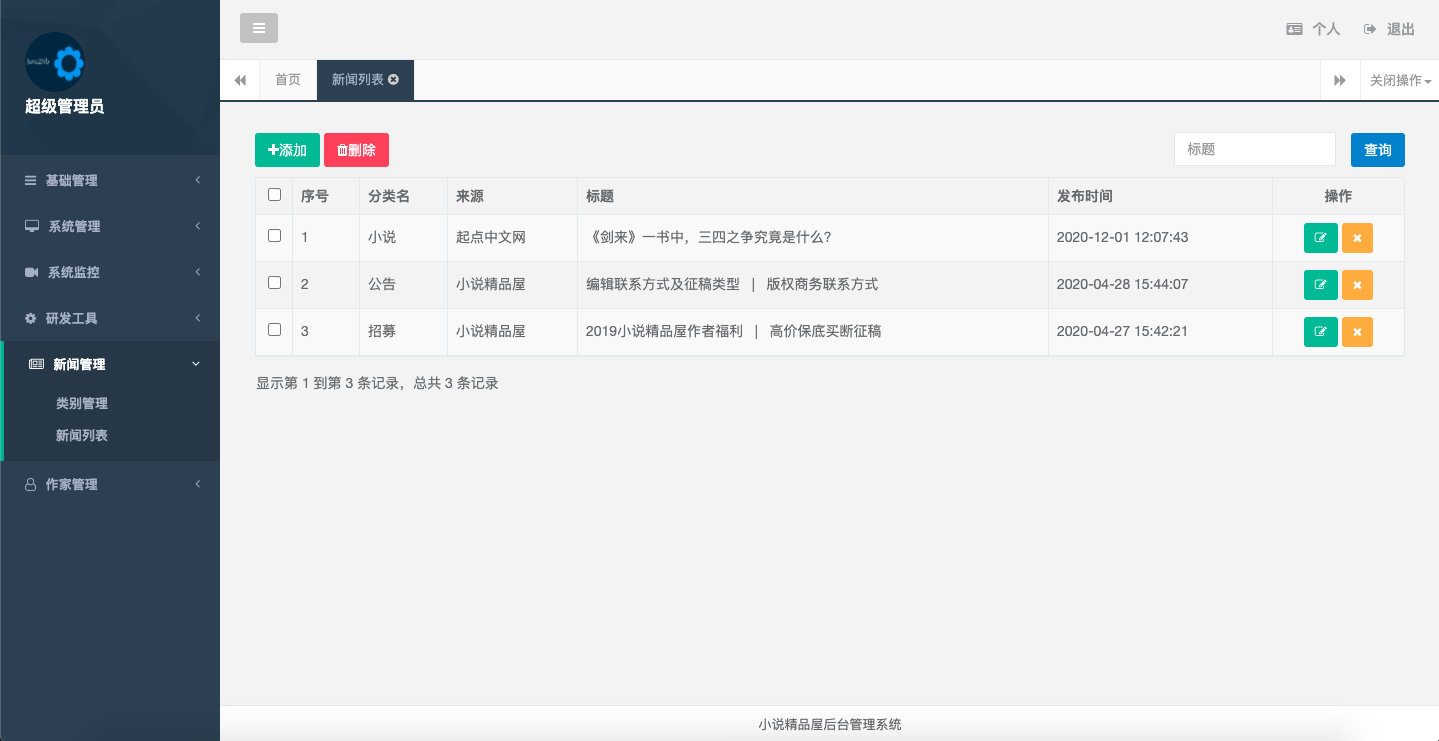Screen dimensions: 1439x741
Task: Click timestamp 2020-12-01 12:07:43
Action: coord(1122,238)
